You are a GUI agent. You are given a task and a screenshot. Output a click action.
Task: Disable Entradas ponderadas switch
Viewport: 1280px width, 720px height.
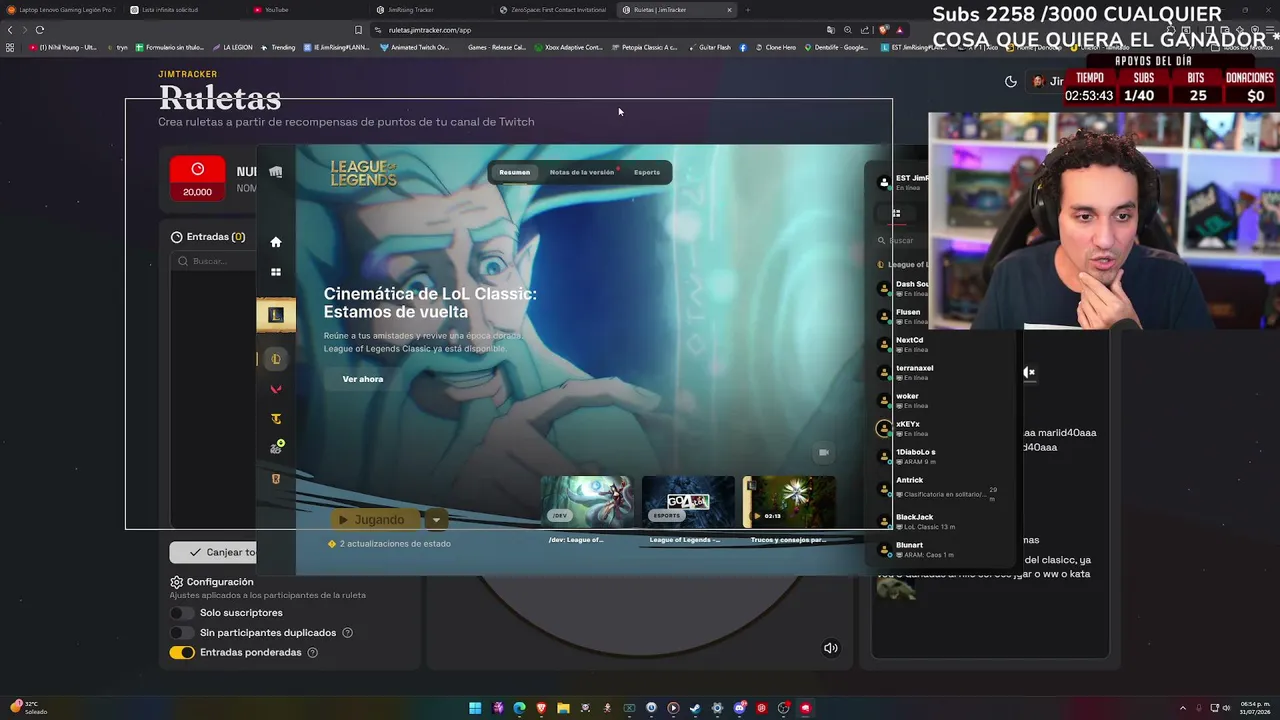pyautogui.click(x=182, y=653)
